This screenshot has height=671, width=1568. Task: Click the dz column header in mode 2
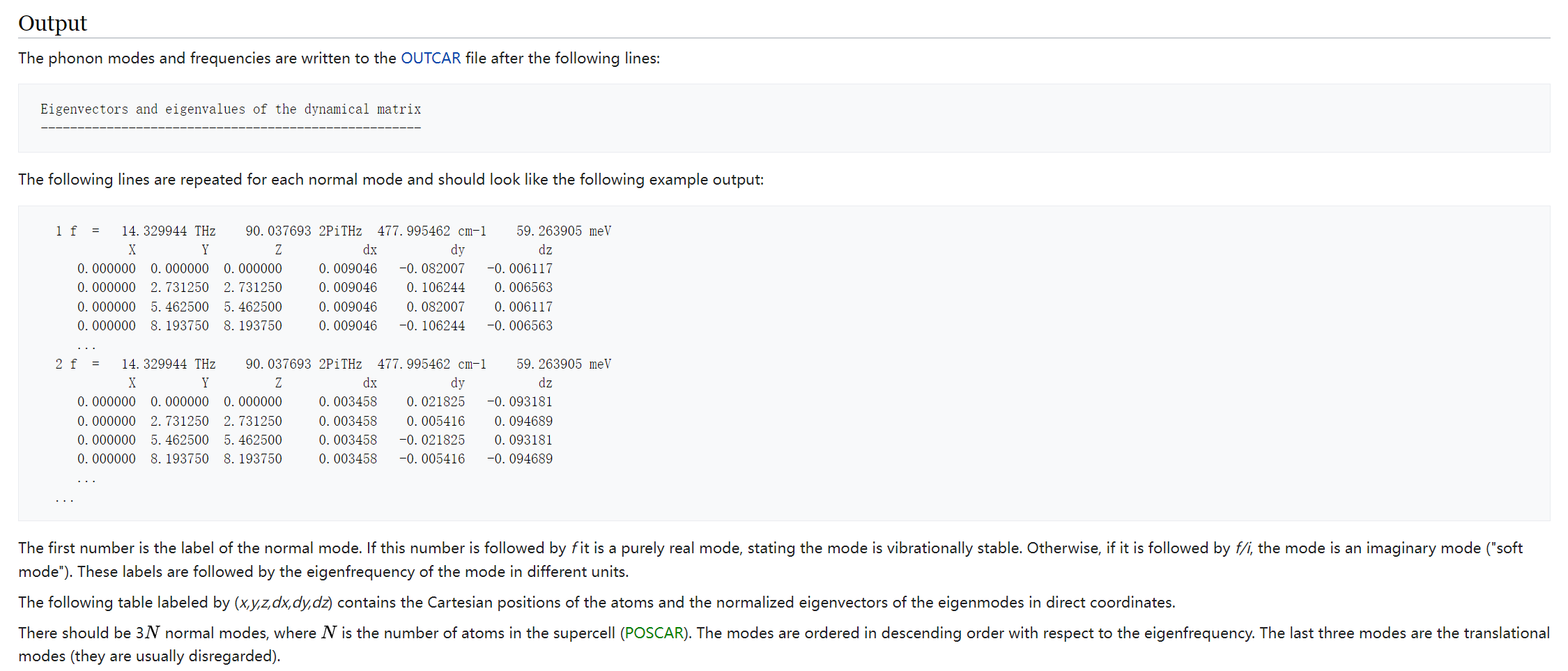pos(545,383)
